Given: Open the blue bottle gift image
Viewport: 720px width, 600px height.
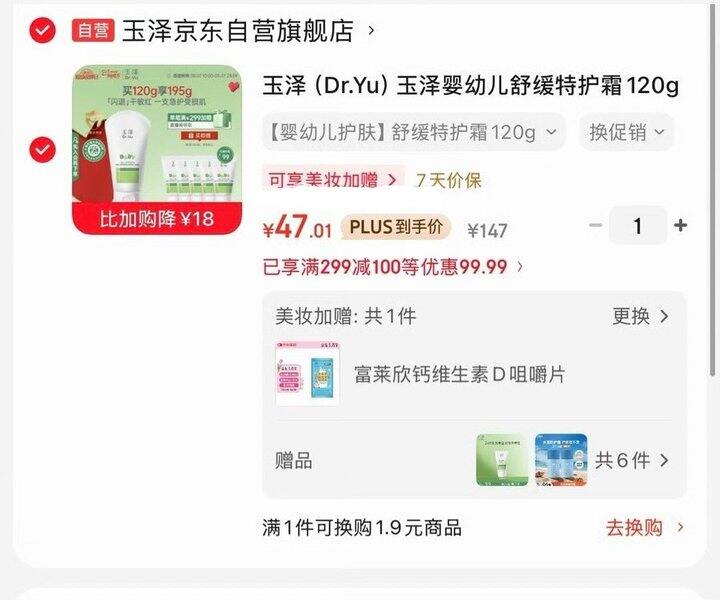Looking at the screenshot, I should [561, 460].
